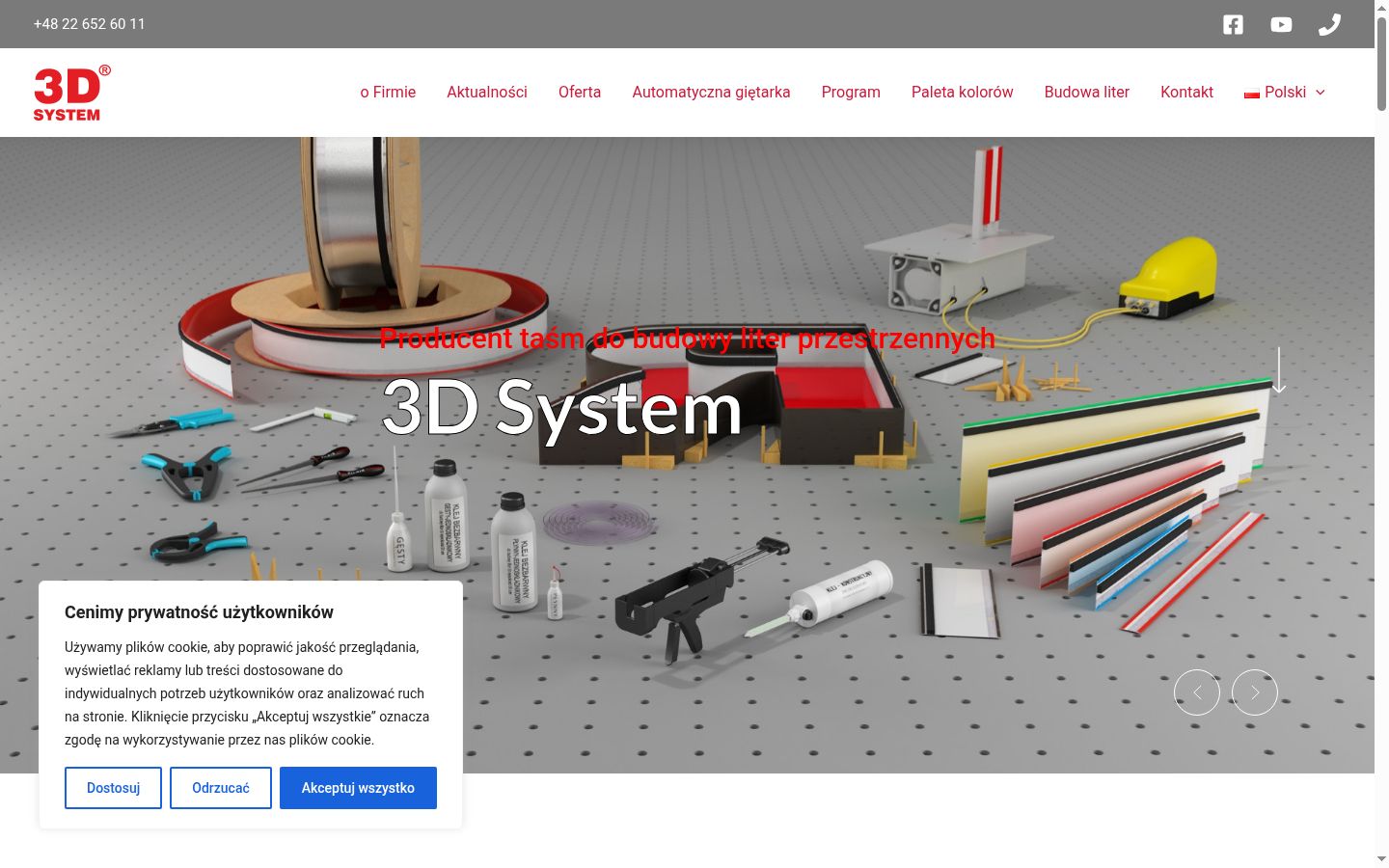Click Akceptuj wszystko cookie button
The image size is (1389, 868).
pyautogui.click(x=358, y=788)
